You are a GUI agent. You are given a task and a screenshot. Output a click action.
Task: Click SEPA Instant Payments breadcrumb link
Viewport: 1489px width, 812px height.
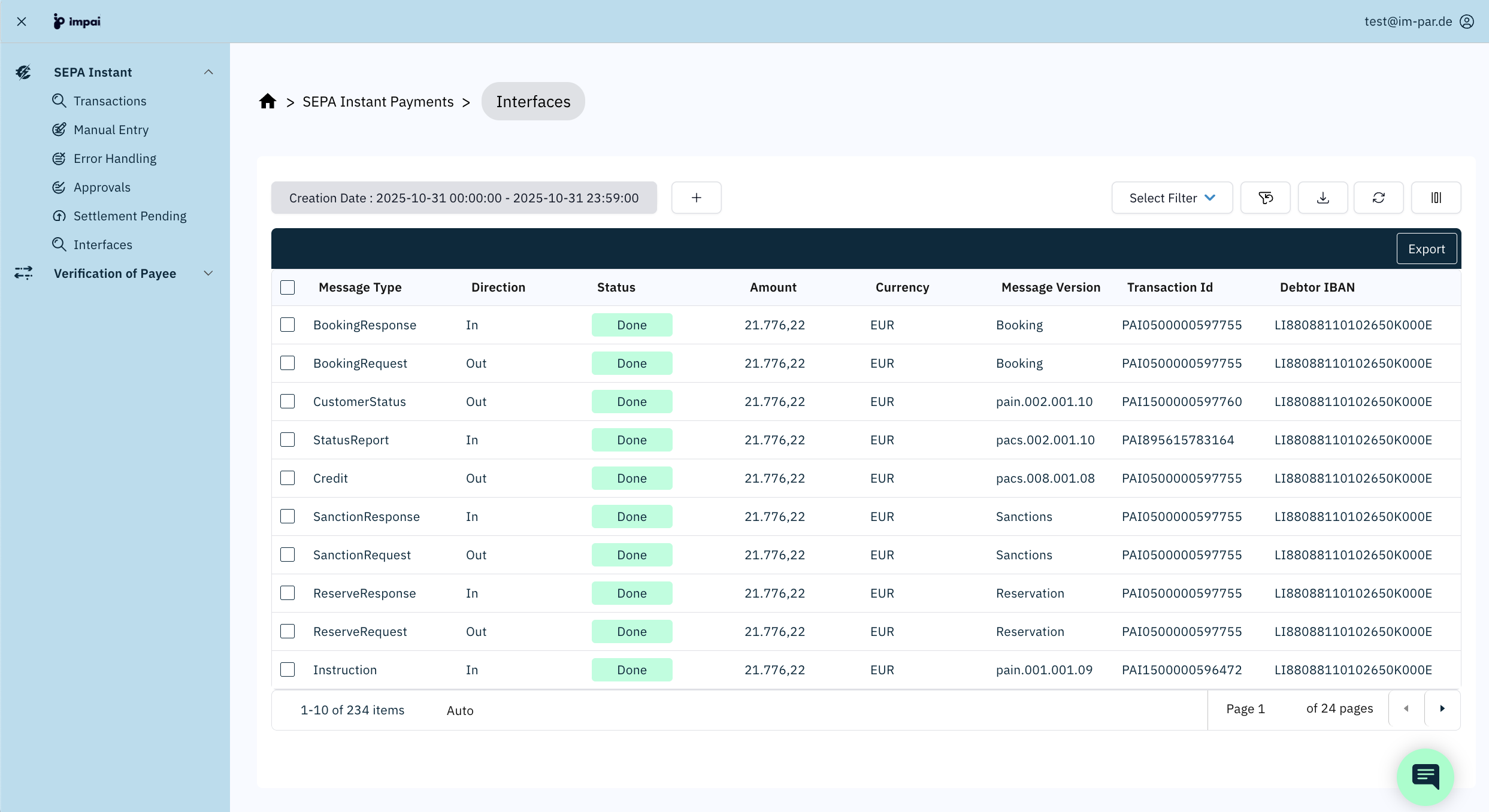pos(378,102)
